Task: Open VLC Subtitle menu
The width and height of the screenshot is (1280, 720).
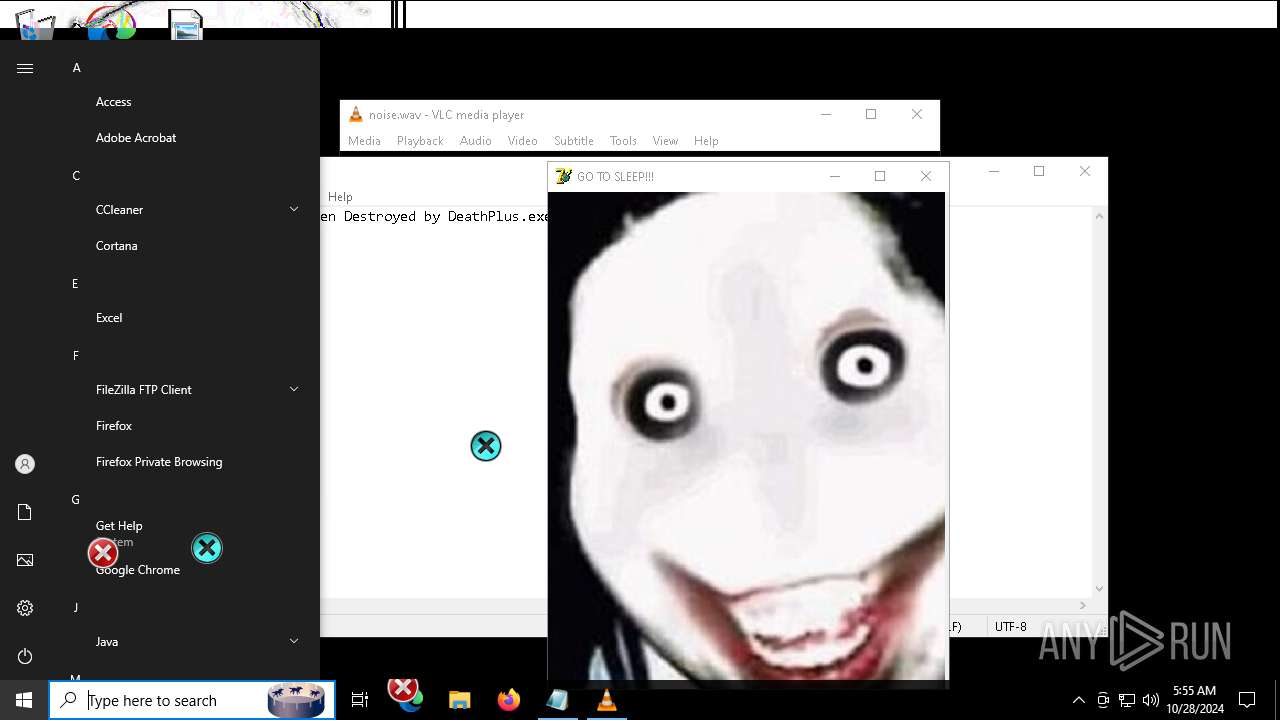Action: pyautogui.click(x=574, y=141)
